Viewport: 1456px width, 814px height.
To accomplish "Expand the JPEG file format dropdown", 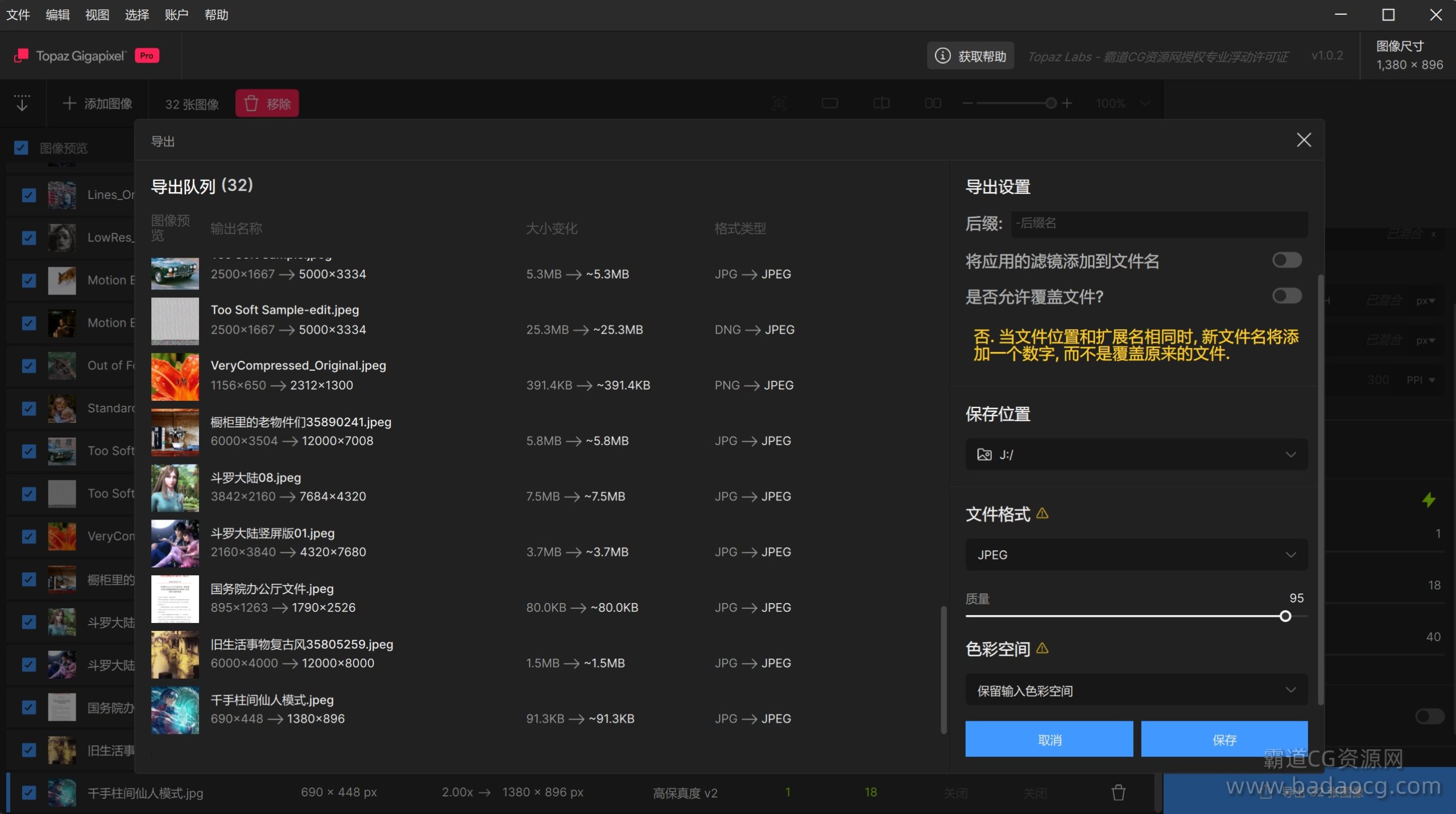I will 1136,554.
